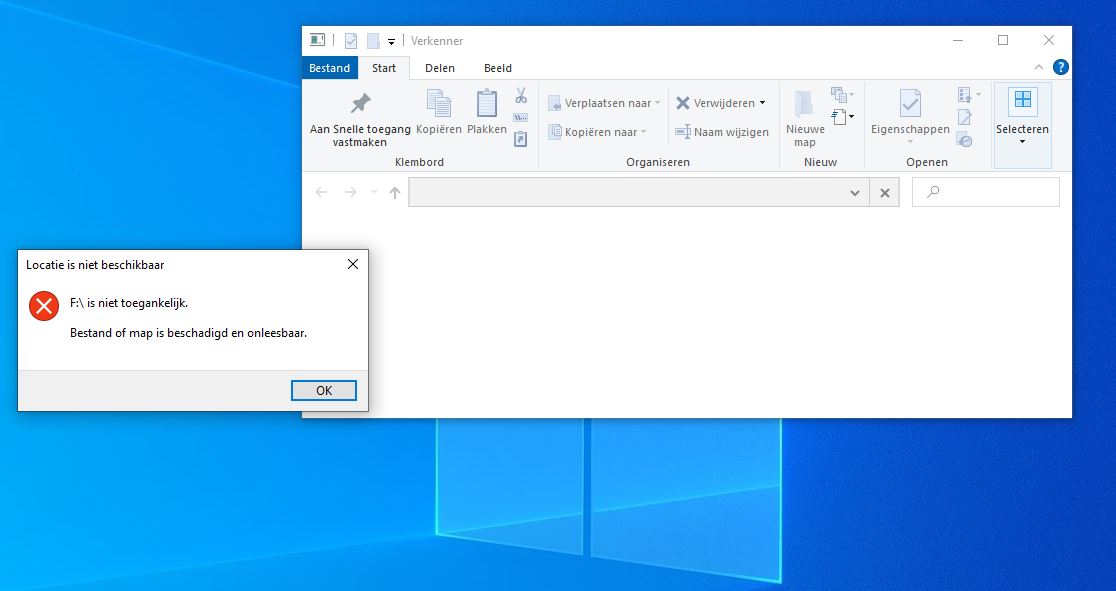Click the open icon in Openen group
The height and width of the screenshot is (591, 1116).
pos(965,94)
